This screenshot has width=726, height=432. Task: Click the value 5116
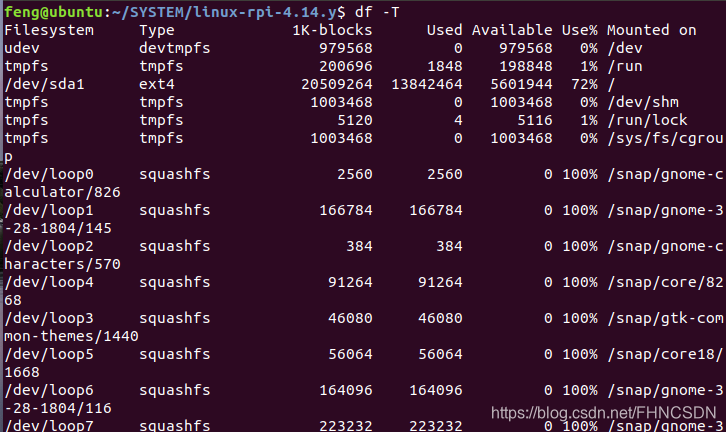click(535, 121)
